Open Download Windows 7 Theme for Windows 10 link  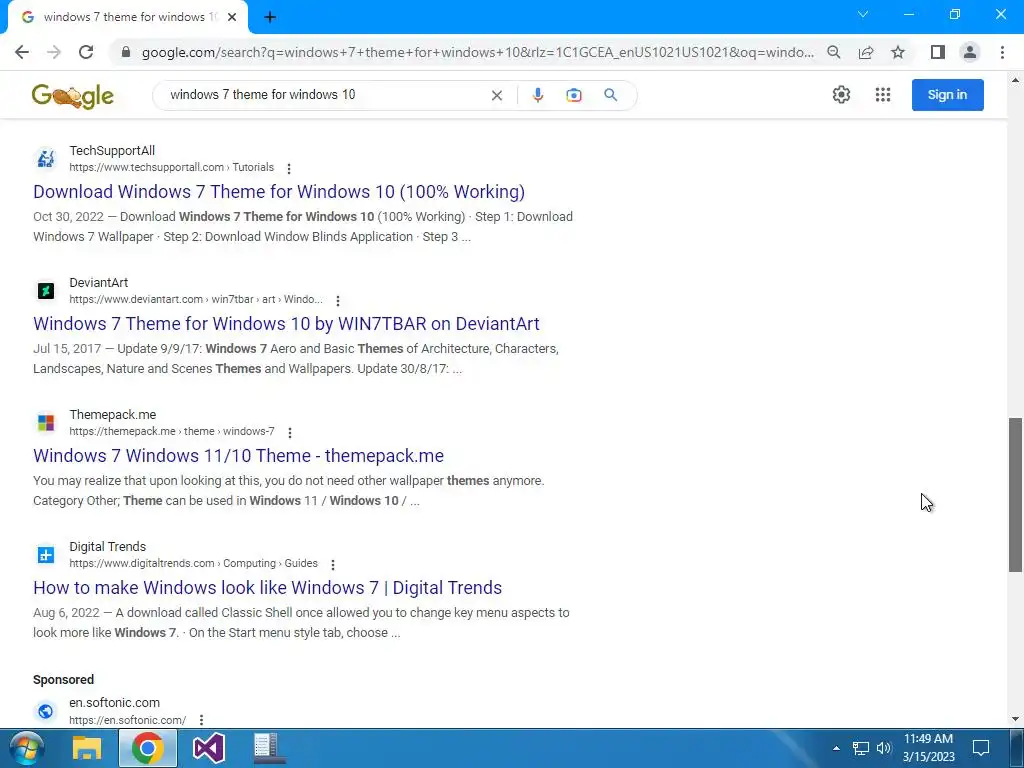point(279,191)
